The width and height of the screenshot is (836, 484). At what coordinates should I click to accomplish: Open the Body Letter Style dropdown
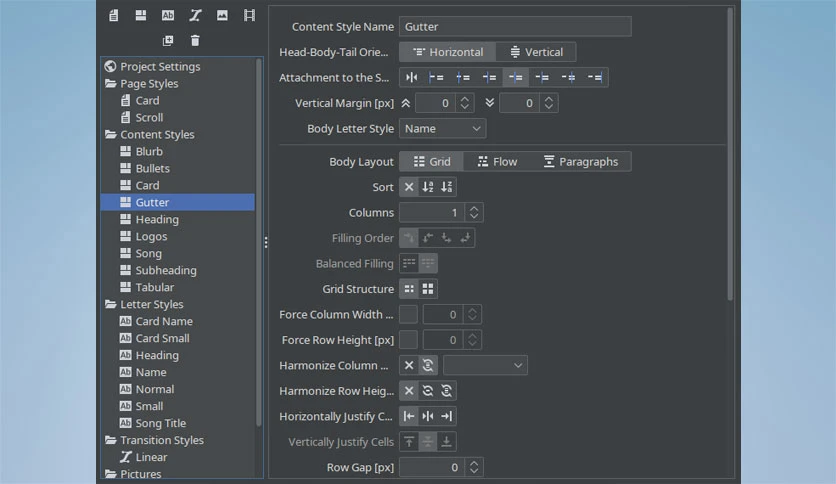443,128
